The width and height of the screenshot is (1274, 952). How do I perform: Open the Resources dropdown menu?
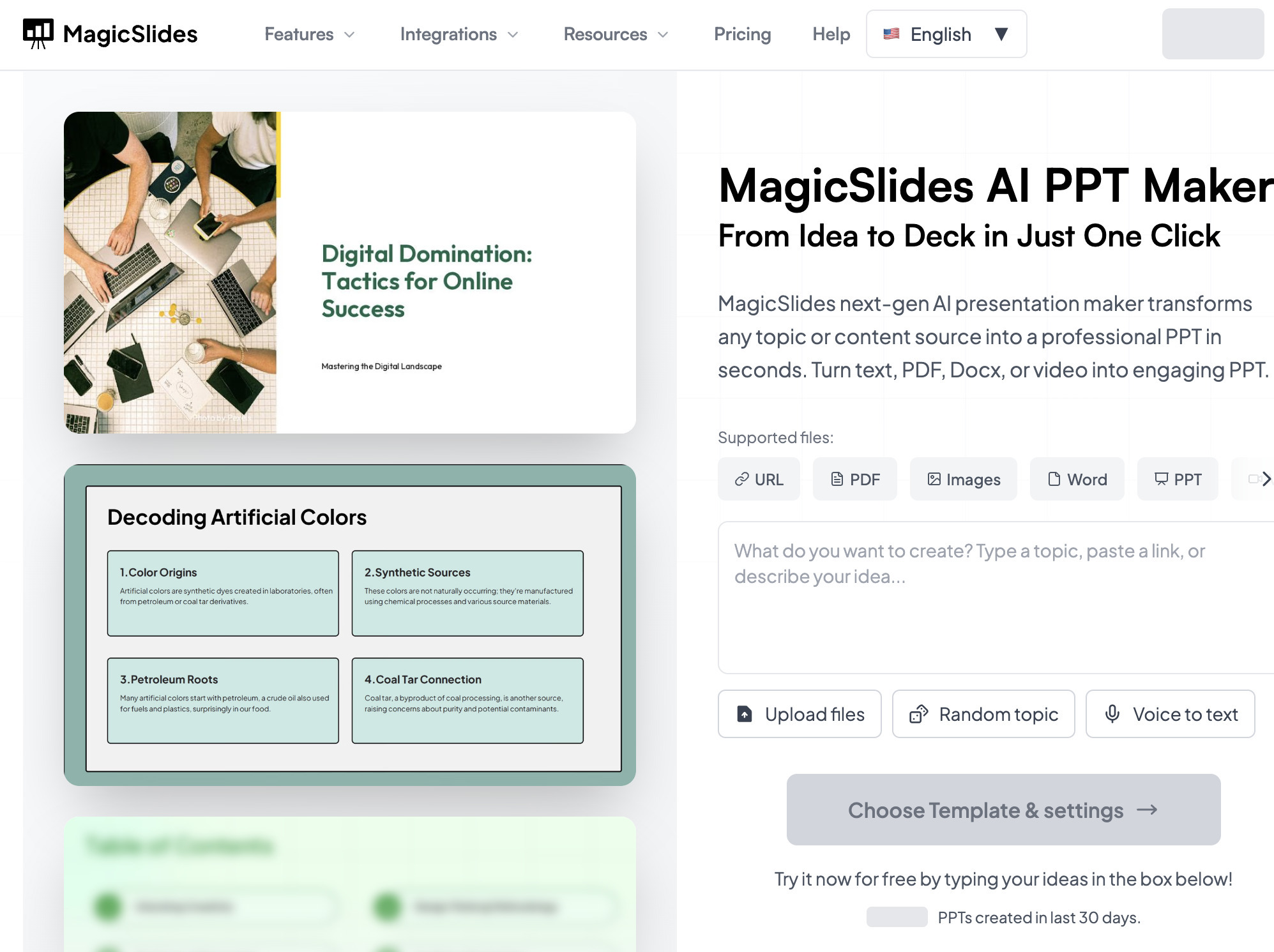click(616, 34)
